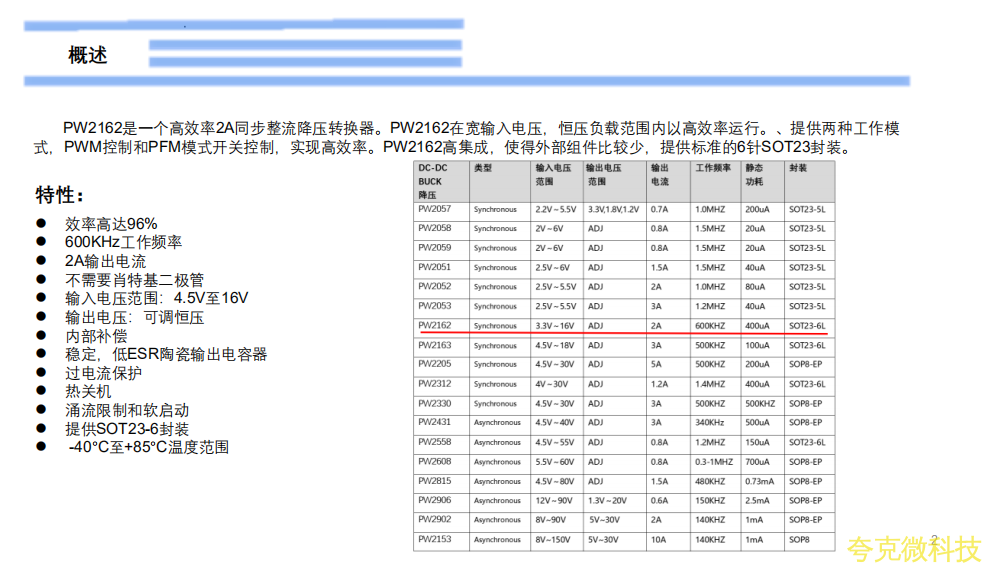Click the -40°C至+85°C温度范围 bullet item

(x=148, y=447)
